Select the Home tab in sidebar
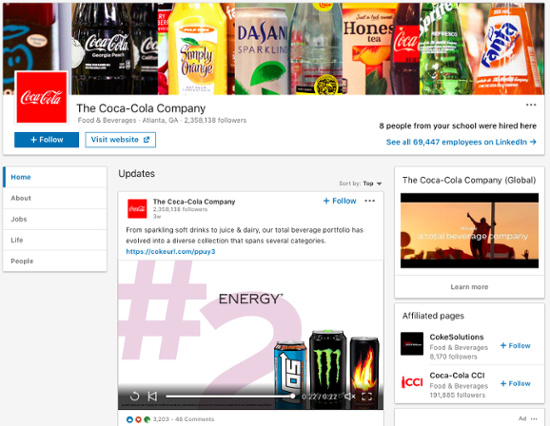Screen dimensions: 550x426 pyautogui.click(x=55, y=177)
